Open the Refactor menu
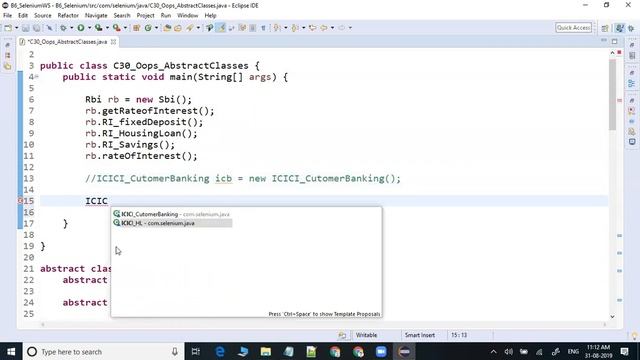This screenshot has height=360, width=640. coord(68,16)
